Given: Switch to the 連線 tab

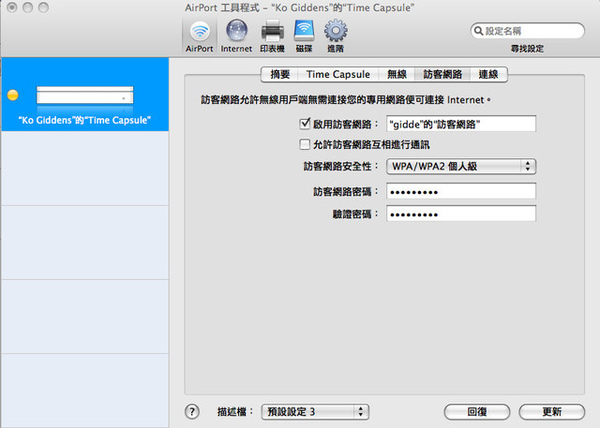Looking at the screenshot, I should point(488,74).
